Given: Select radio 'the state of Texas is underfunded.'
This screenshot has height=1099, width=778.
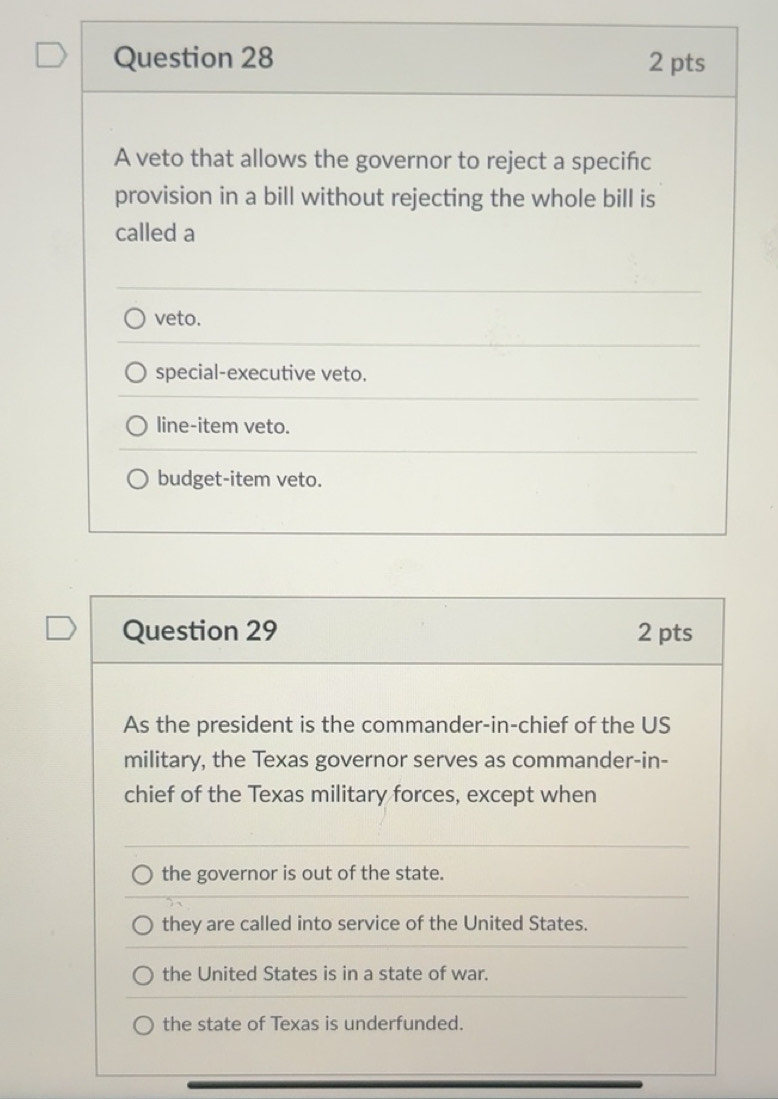Looking at the screenshot, I should coord(145,1024).
